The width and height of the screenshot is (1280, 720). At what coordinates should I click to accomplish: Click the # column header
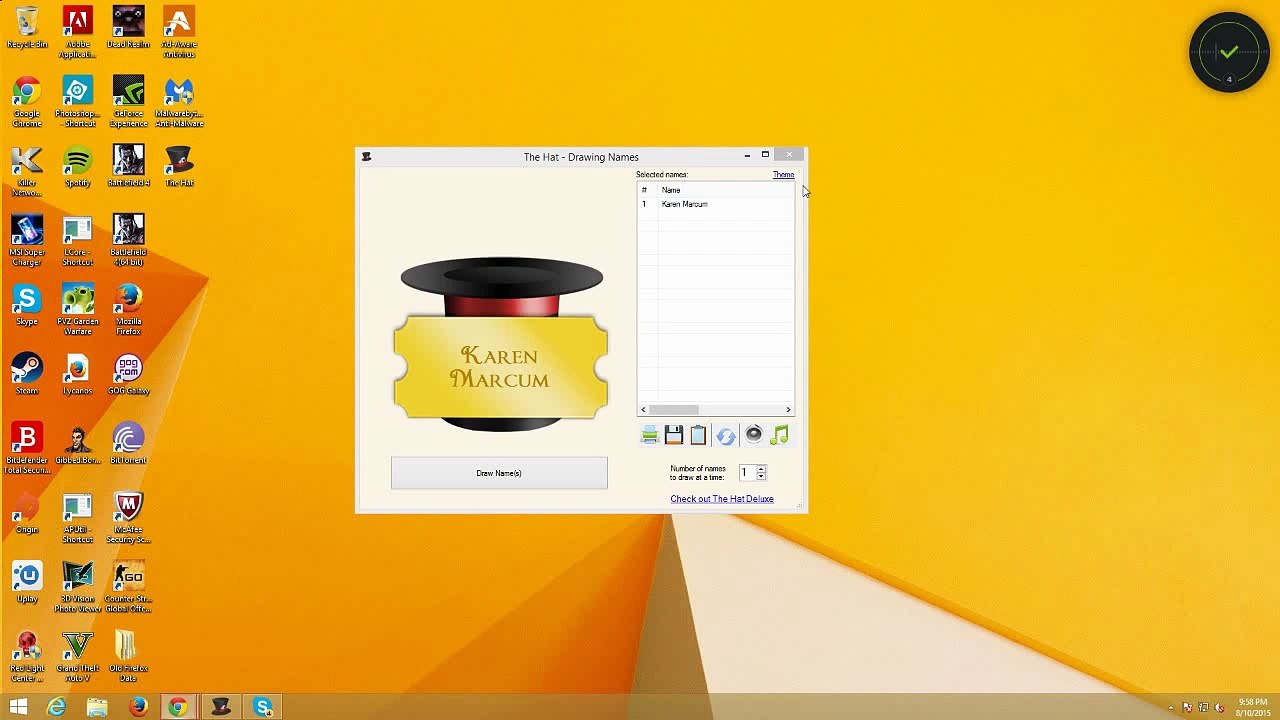coord(647,190)
